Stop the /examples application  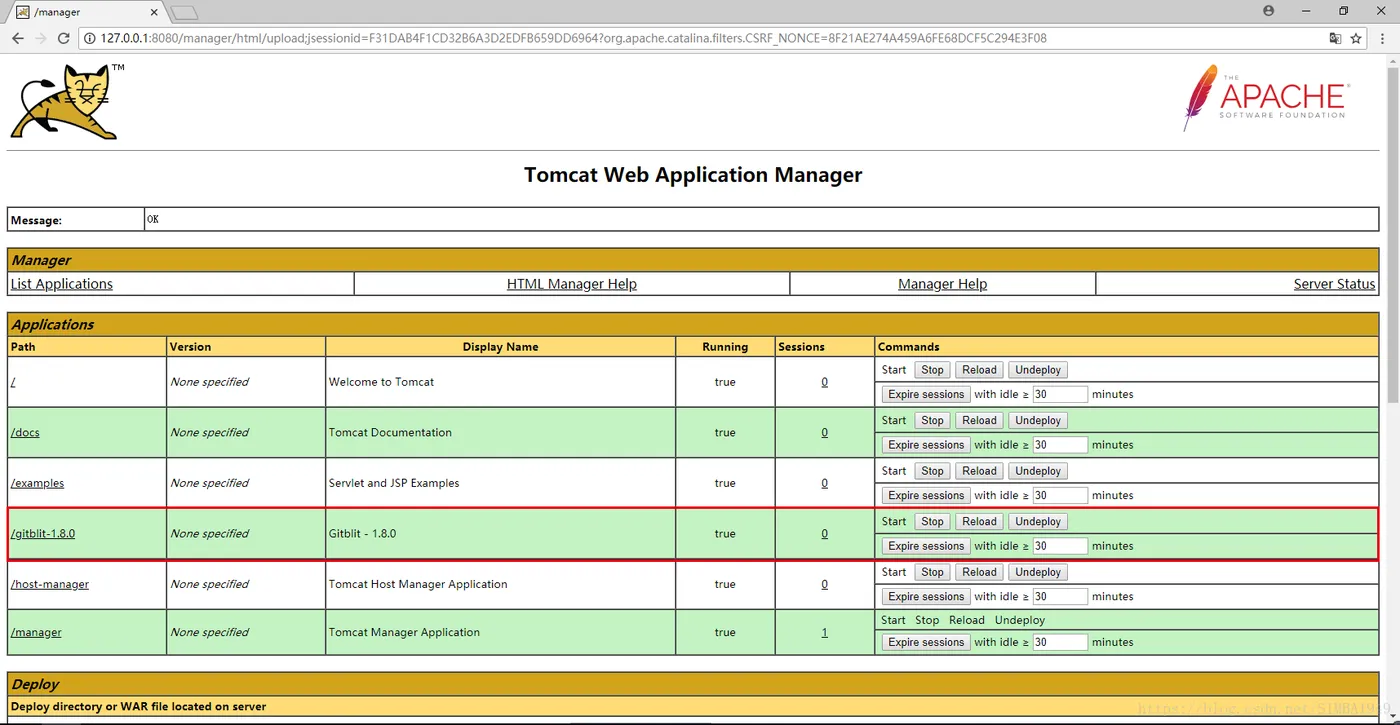[932, 471]
